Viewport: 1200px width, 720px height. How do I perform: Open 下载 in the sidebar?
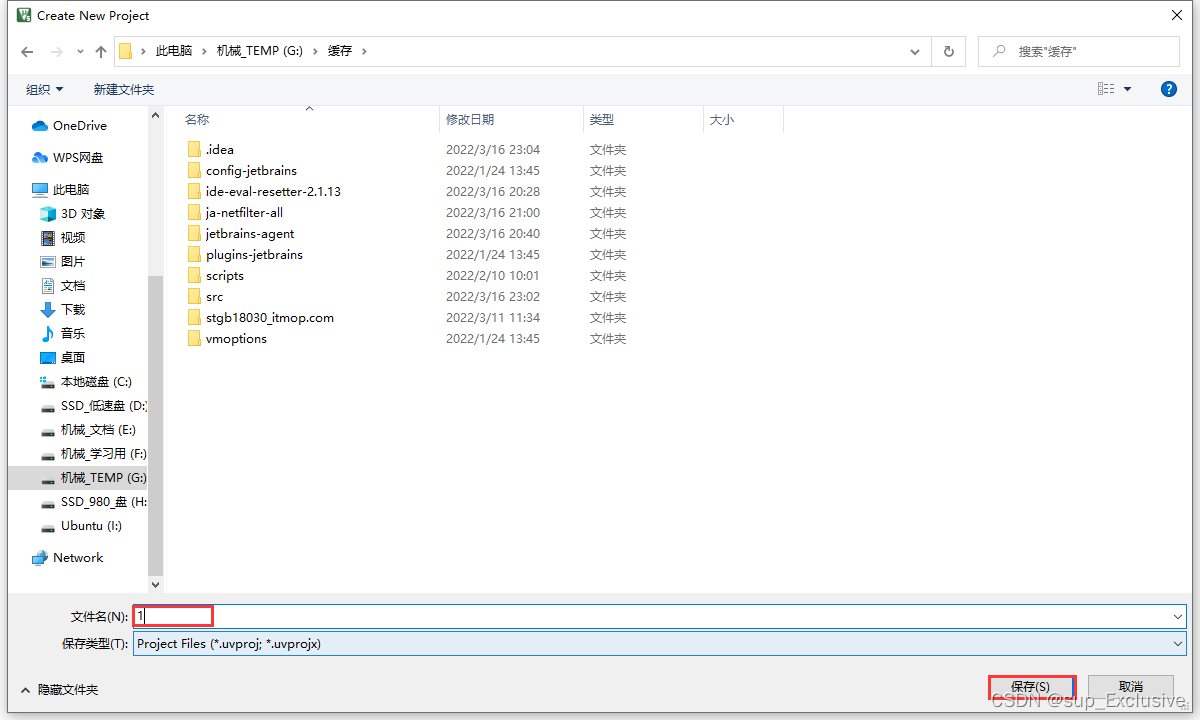(x=62, y=309)
